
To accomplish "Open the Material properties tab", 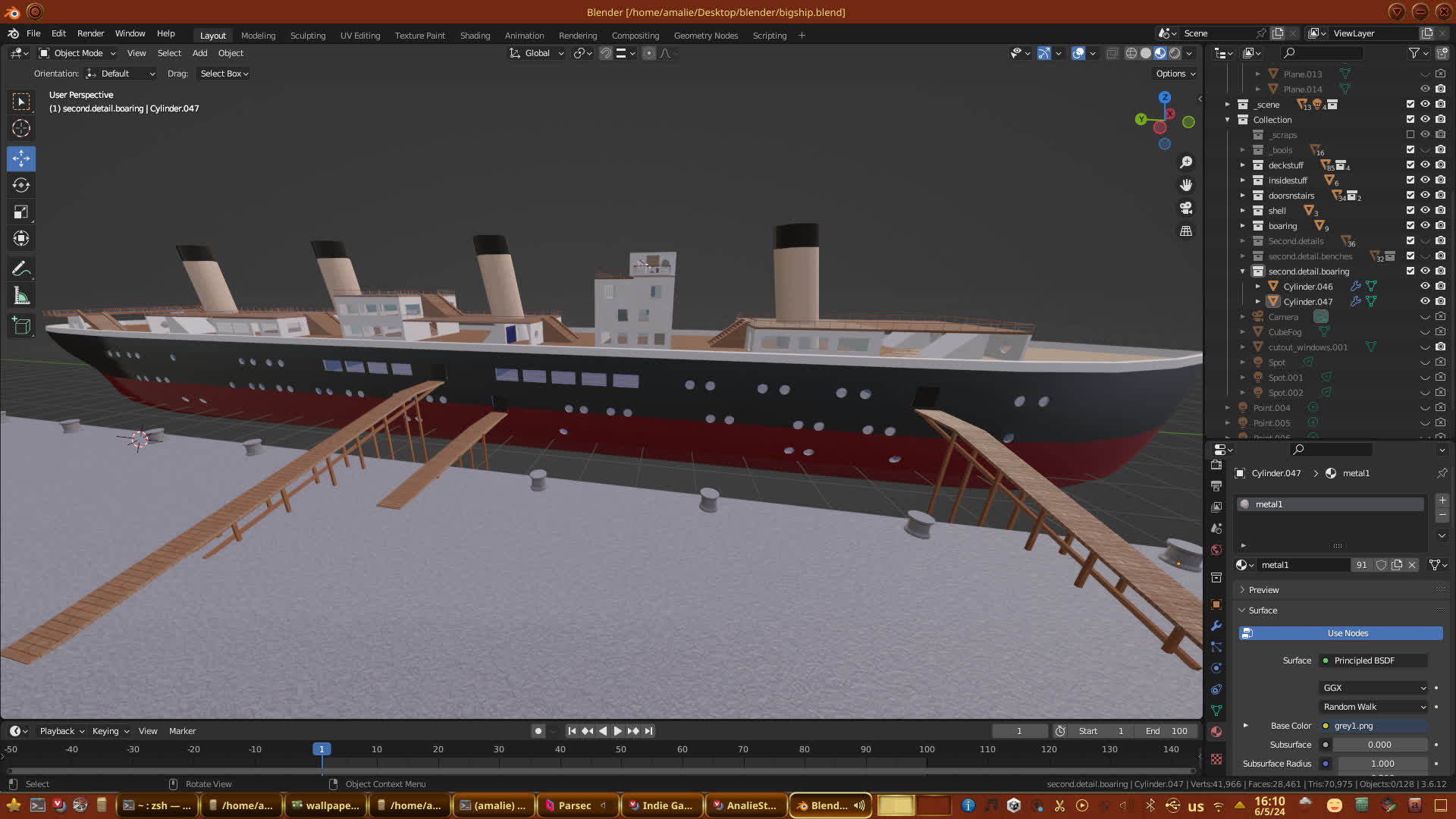I will point(1216,732).
